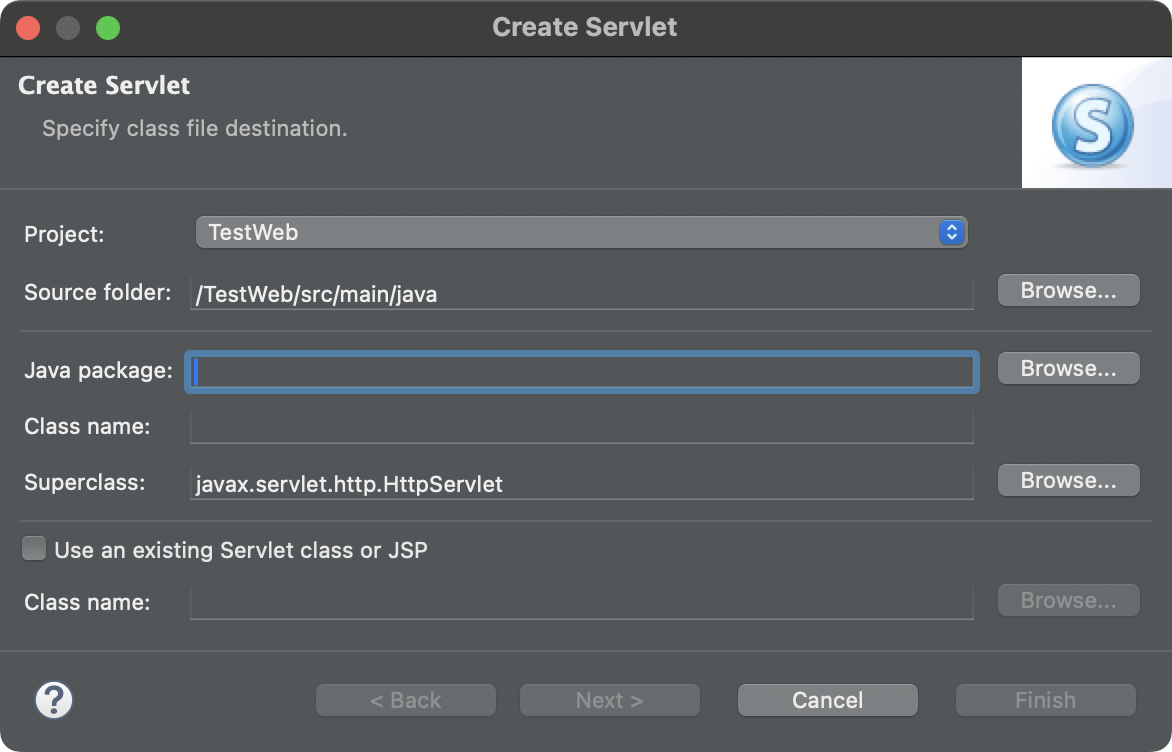This screenshot has width=1172, height=752.
Task: Click the Project combo box blue arrows
Action: tap(952, 232)
